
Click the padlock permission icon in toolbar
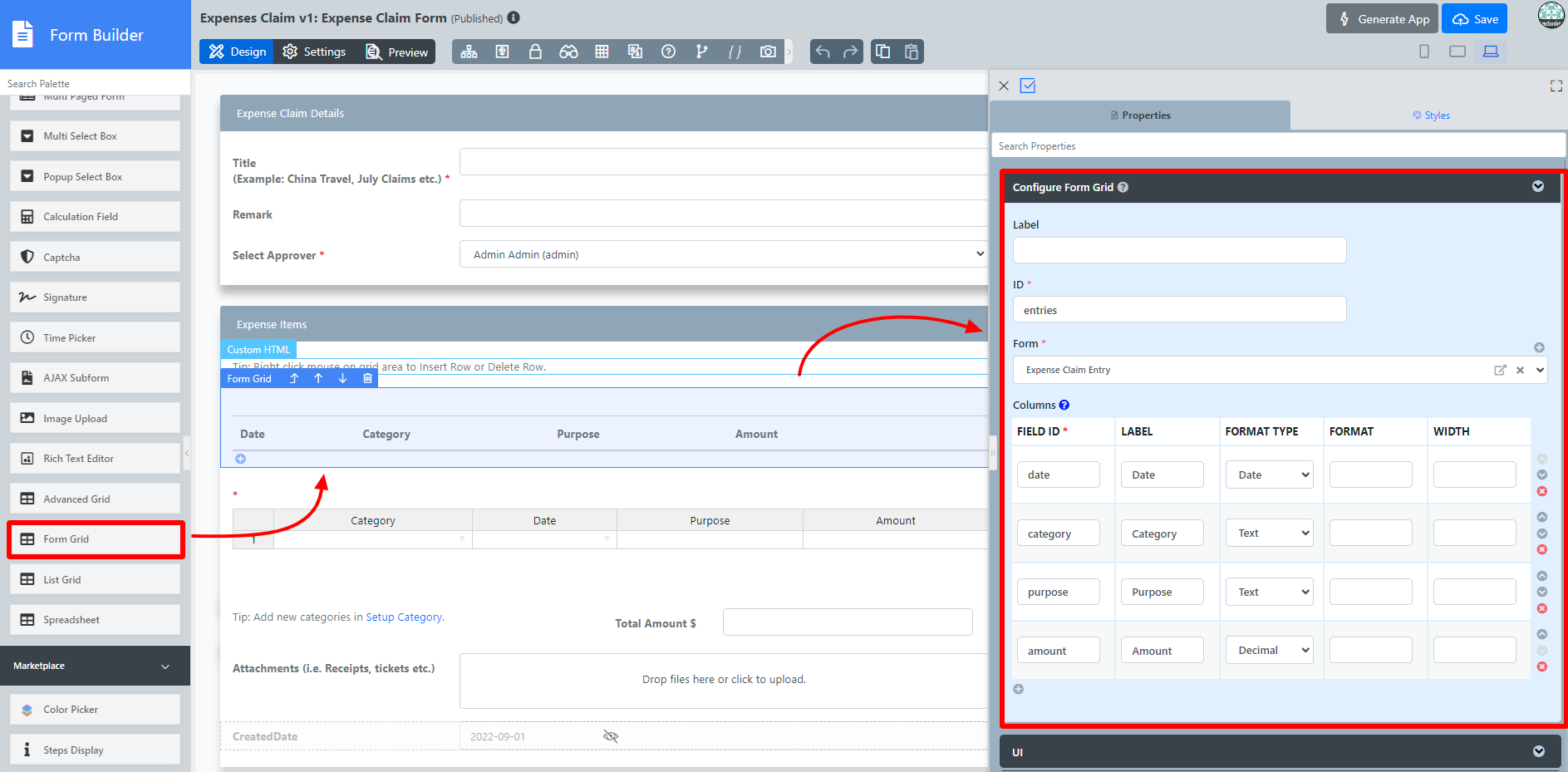point(535,52)
